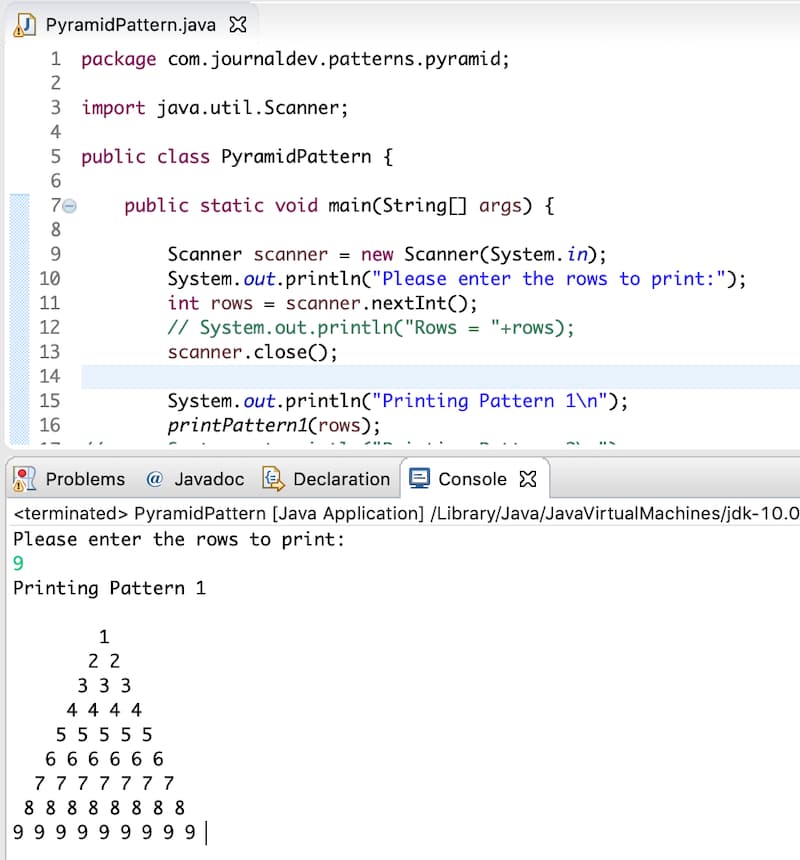
Task: Click the pyramid row of 9s
Action: tap(104, 832)
